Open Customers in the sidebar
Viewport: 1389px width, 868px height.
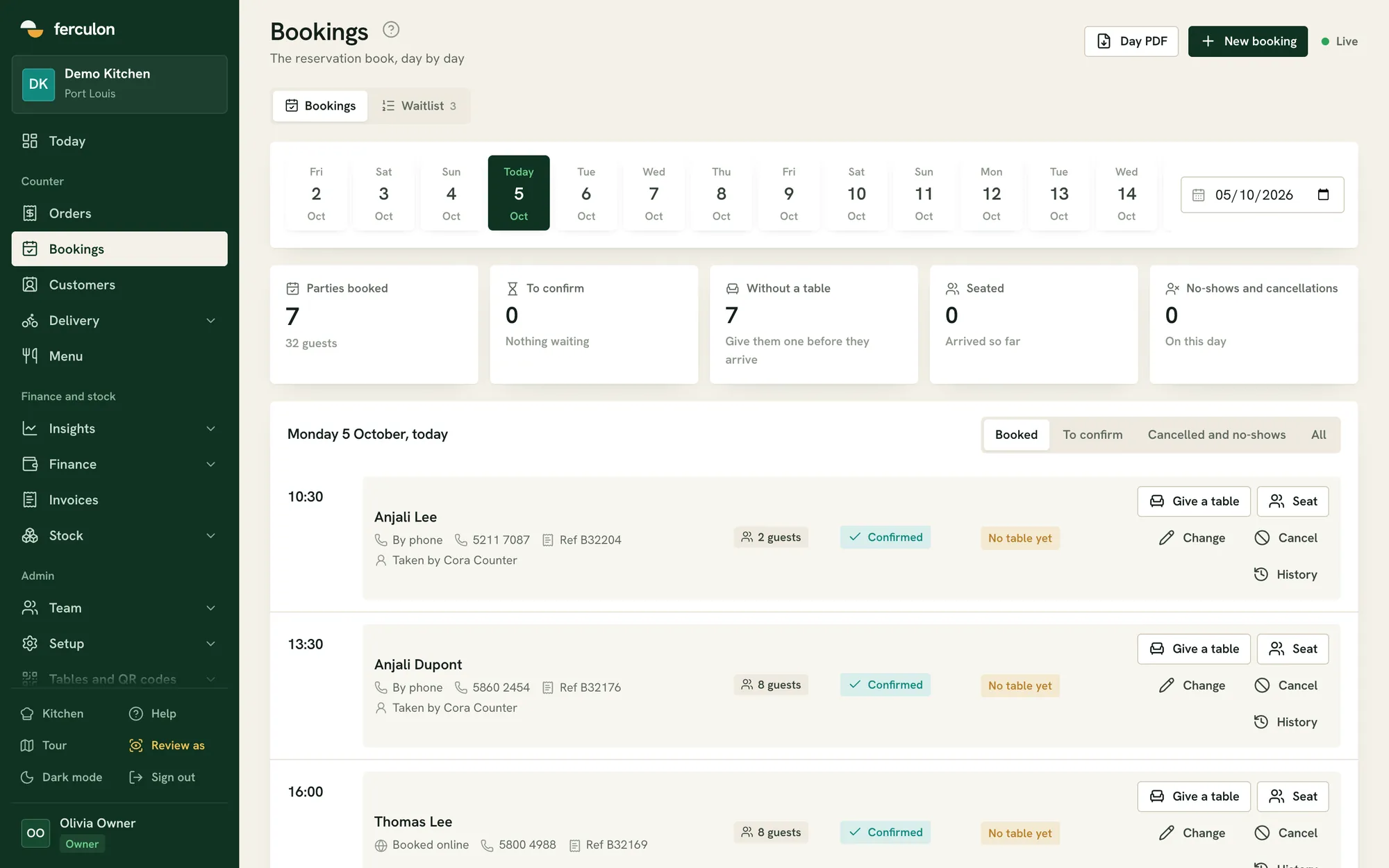[119, 285]
